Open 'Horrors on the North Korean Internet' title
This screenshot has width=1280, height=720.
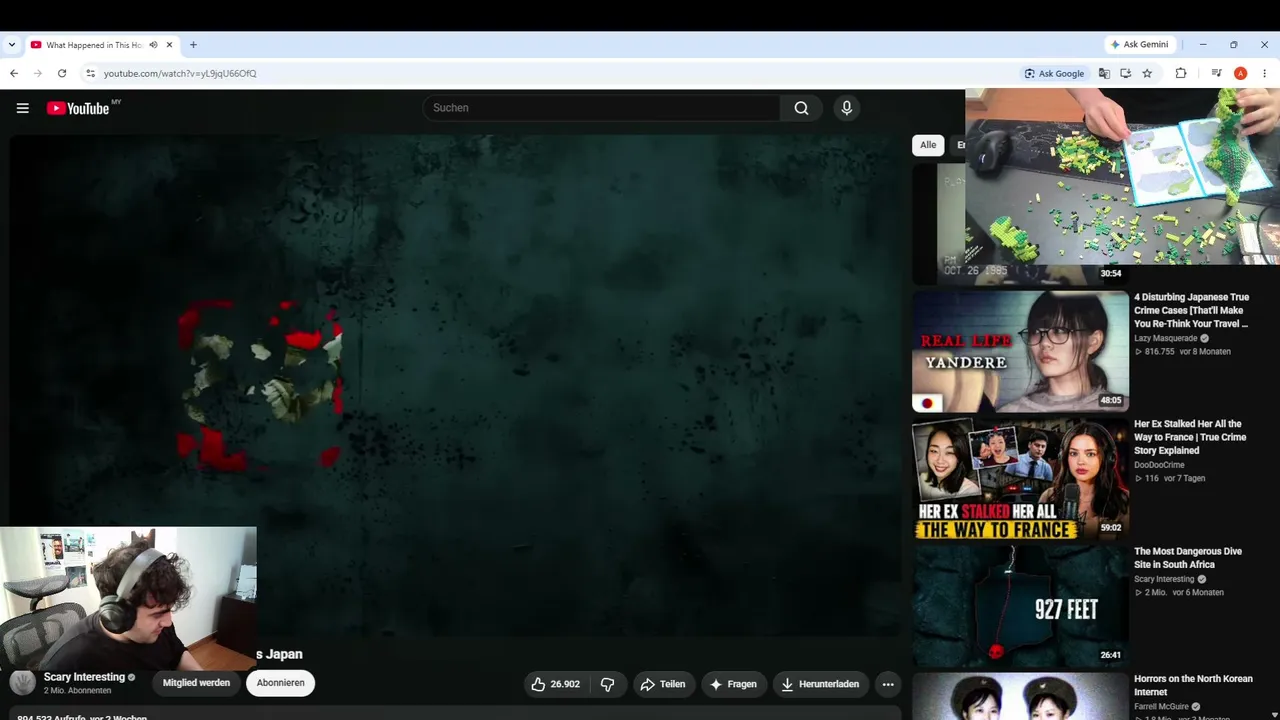[x=1193, y=685]
